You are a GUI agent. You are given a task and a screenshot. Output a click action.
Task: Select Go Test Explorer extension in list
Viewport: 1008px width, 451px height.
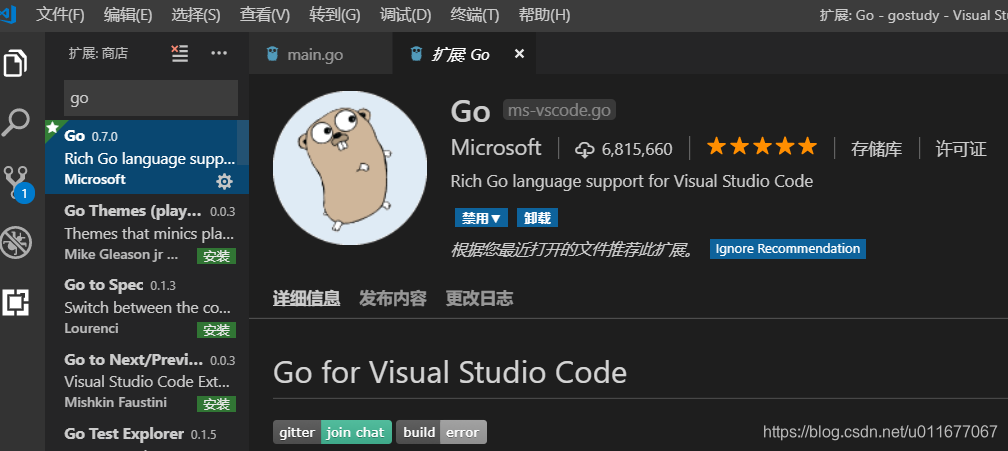pyautogui.click(x=147, y=434)
